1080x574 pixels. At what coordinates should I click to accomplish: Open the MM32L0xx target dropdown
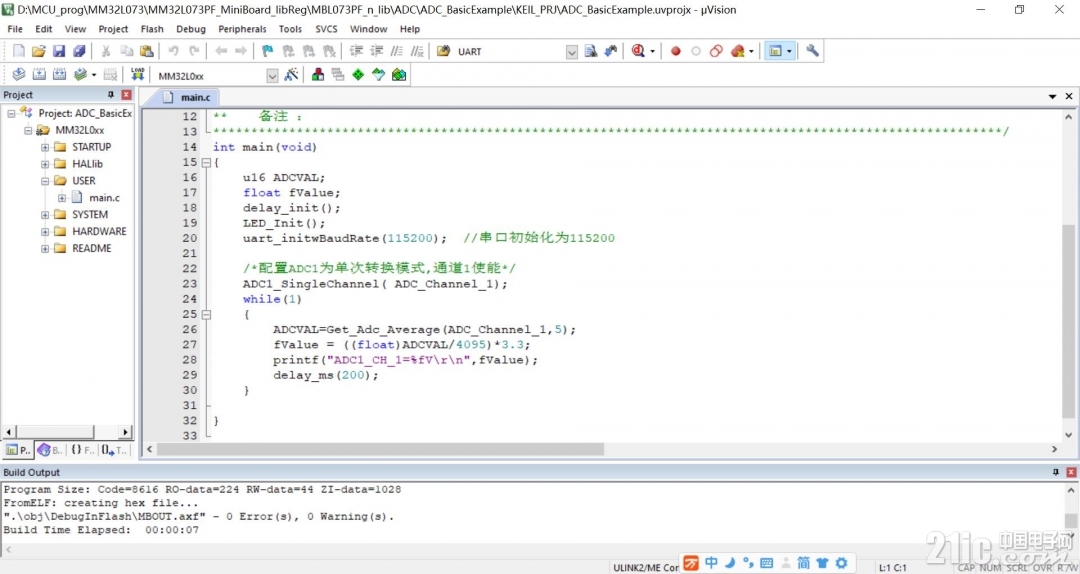[272, 75]
